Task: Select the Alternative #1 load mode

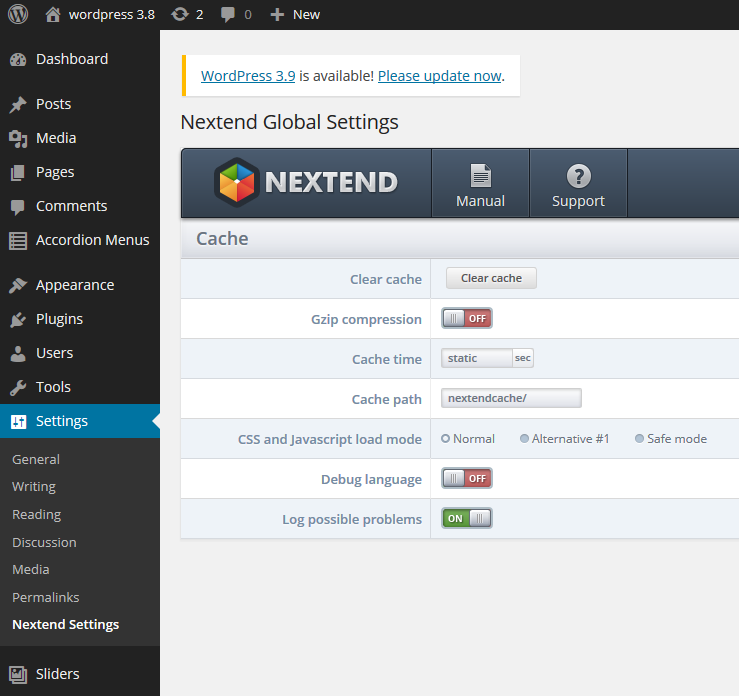Action: coord(524,439)
